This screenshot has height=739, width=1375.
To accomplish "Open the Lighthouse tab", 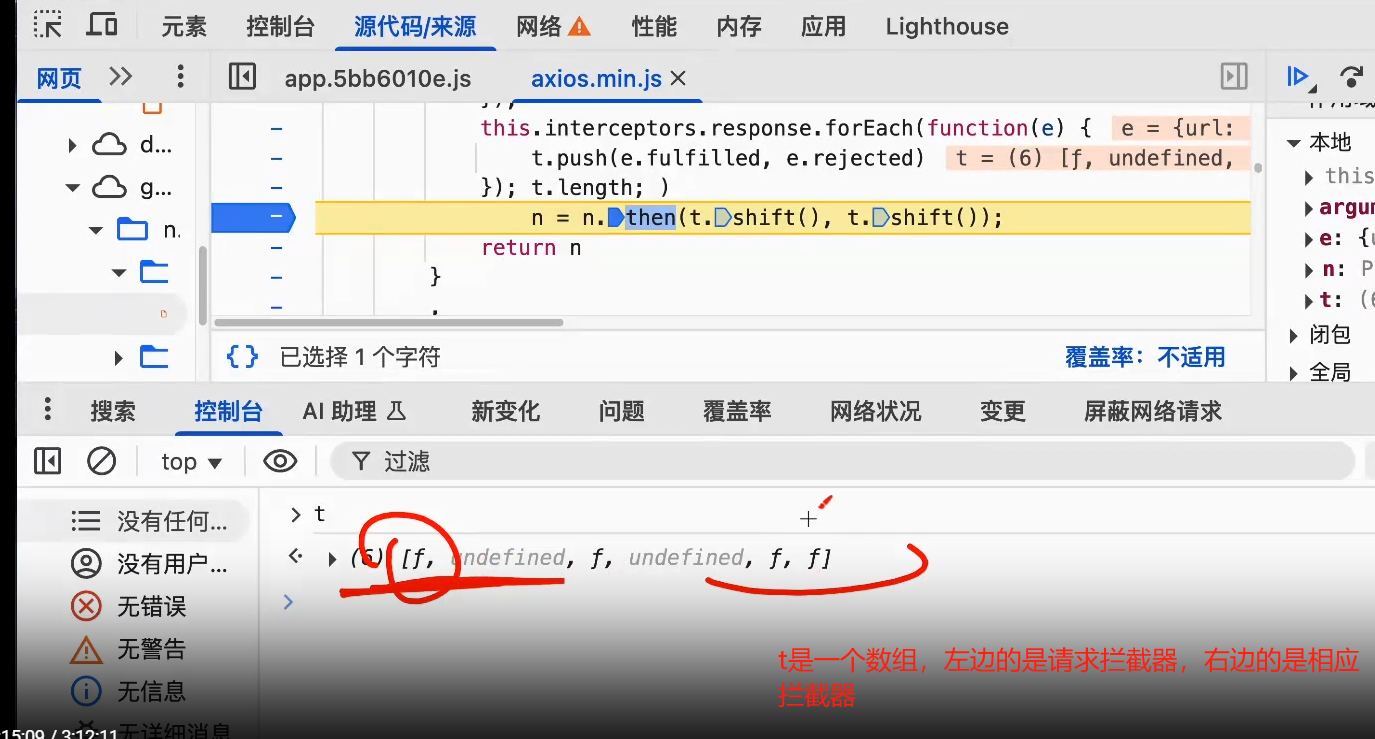I will [947, 26].
